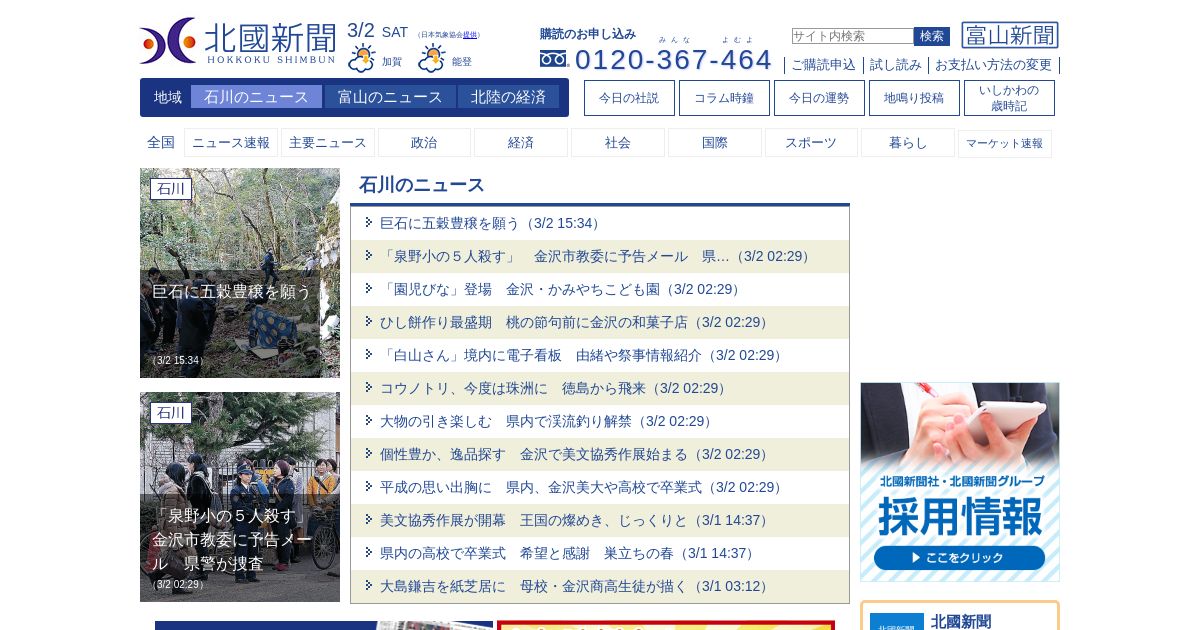Screen dimensions: 1200x630
Task: Click the Hokkoku Shimbun logo
Action: 238,41
